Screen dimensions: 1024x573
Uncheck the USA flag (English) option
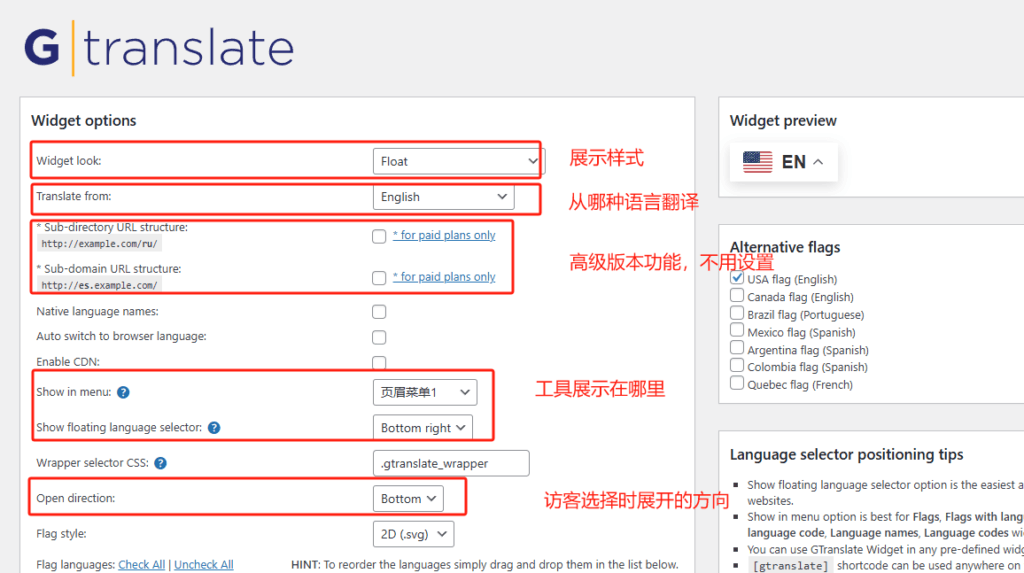(737, 279)
